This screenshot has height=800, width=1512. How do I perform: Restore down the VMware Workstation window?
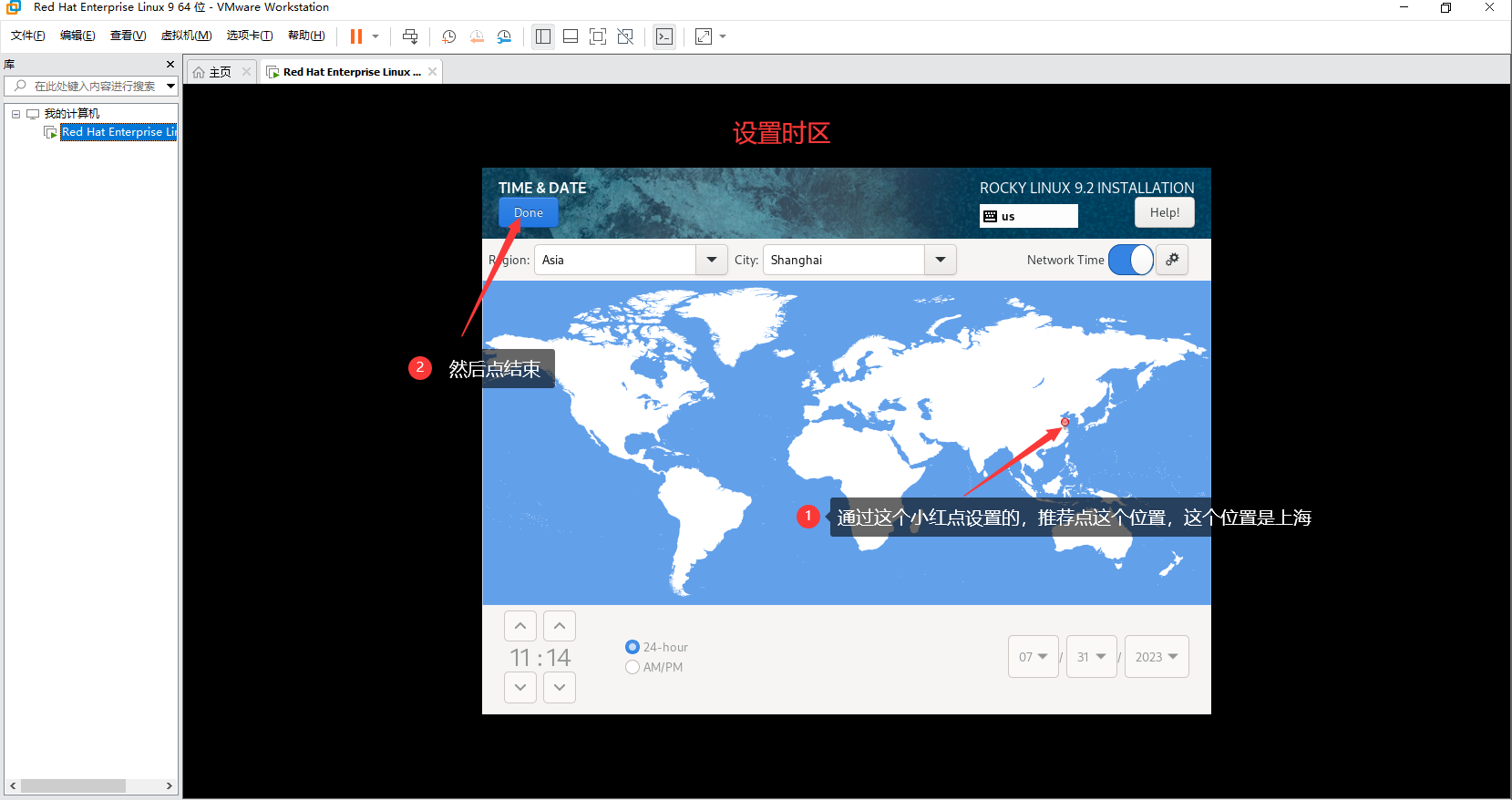1445,7
